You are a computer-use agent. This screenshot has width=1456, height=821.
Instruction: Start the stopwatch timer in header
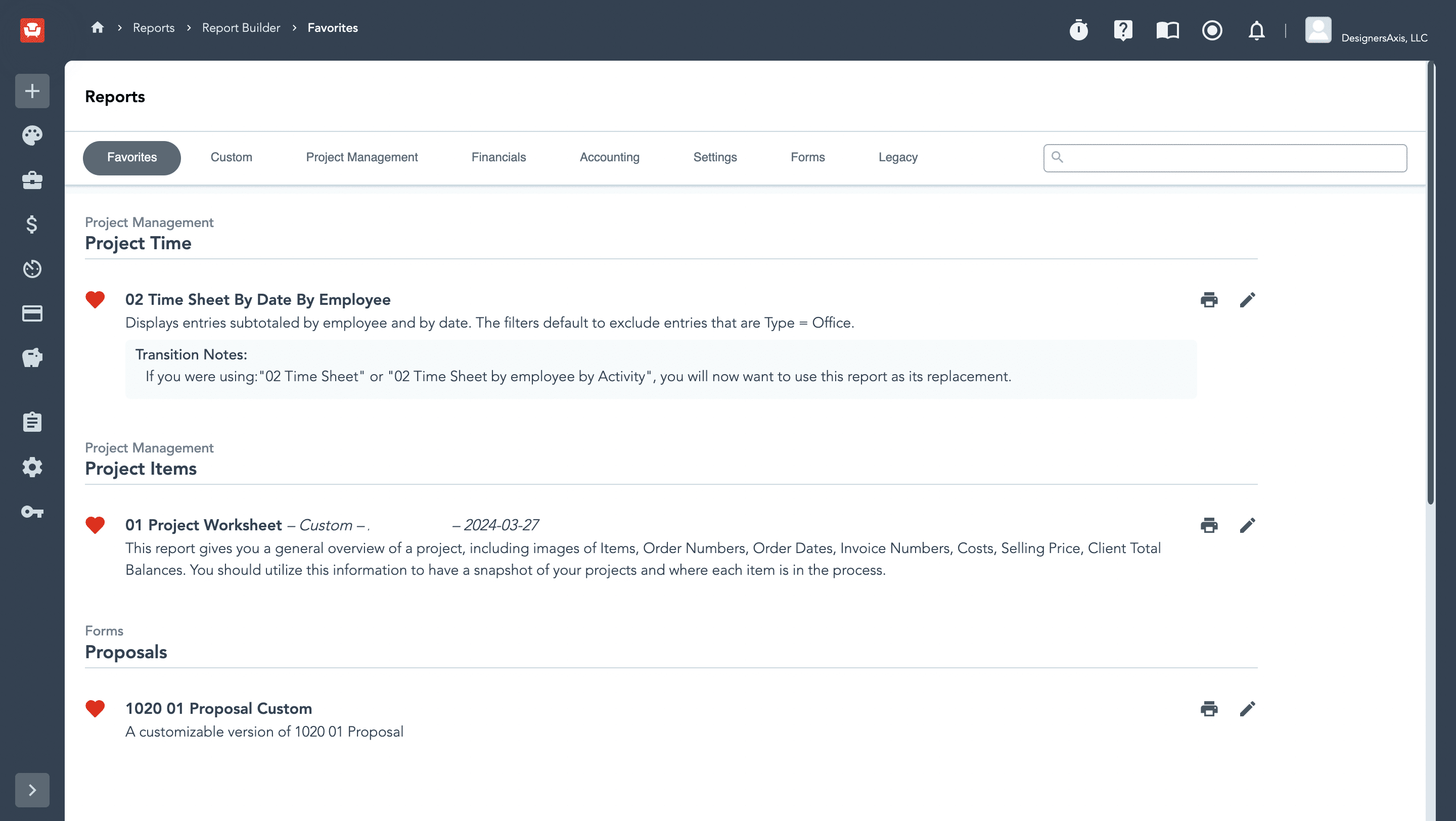1078,30
